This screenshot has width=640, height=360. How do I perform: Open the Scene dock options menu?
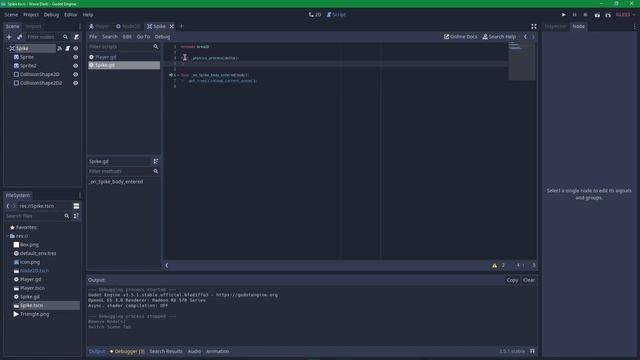[80, 26]
